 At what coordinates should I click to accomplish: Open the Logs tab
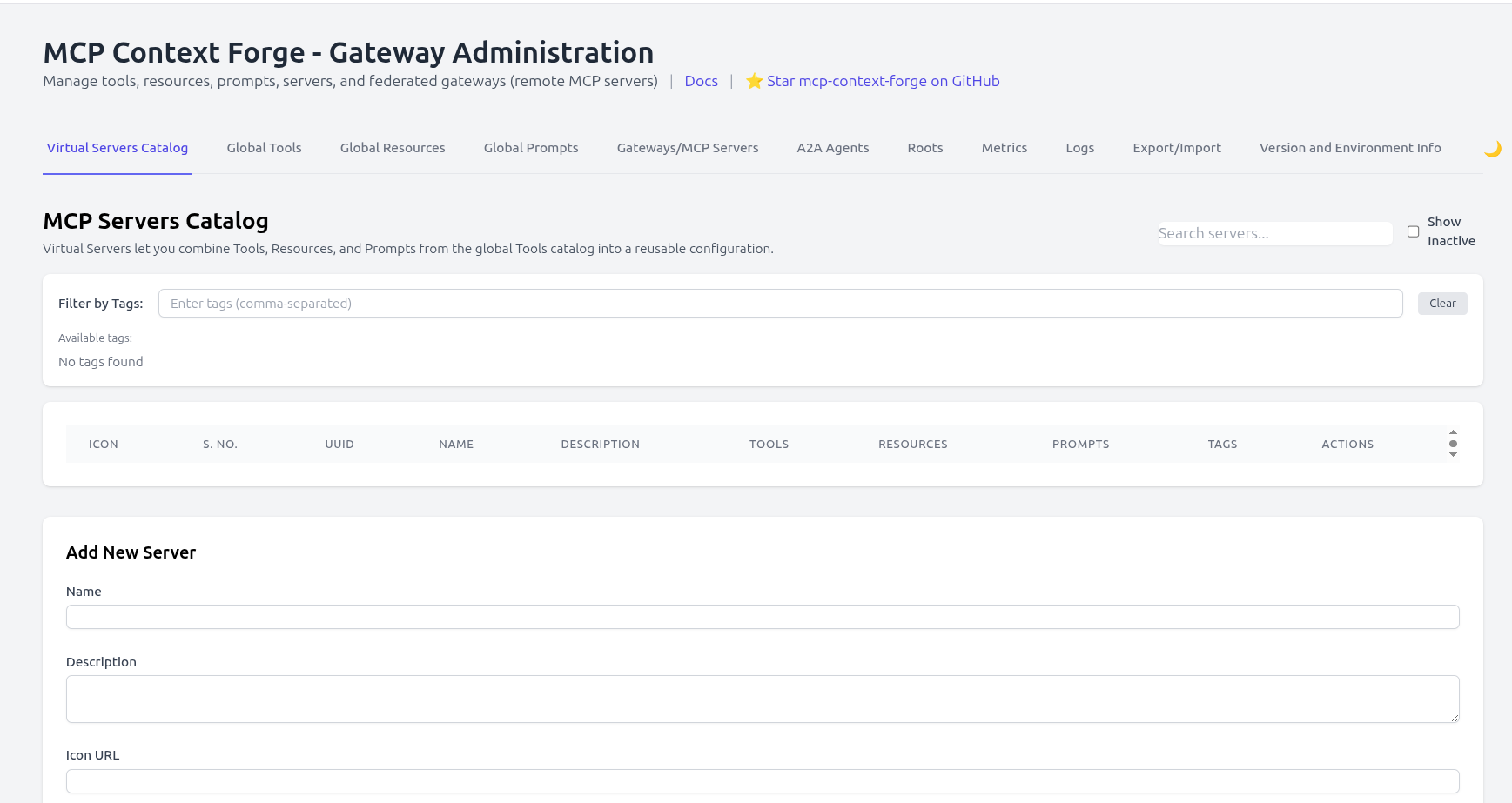(1080, 148)
